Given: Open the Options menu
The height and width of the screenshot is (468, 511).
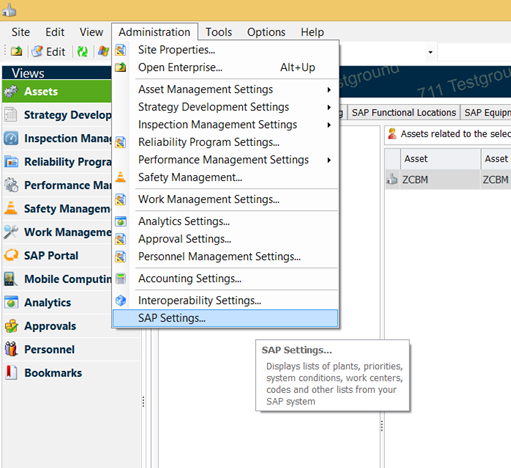Looking at the screenshot, I should 266,32.
